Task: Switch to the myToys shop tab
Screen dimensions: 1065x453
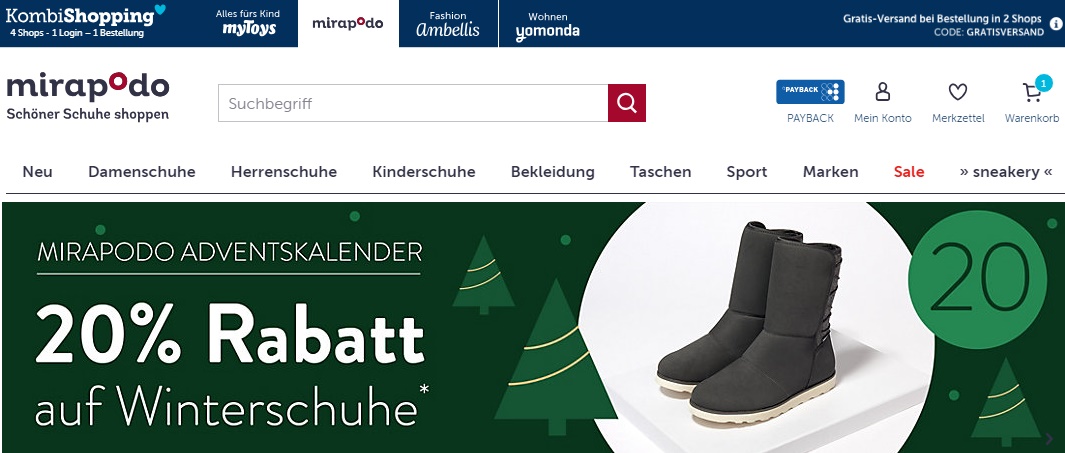Action: (x=248, y=23)
